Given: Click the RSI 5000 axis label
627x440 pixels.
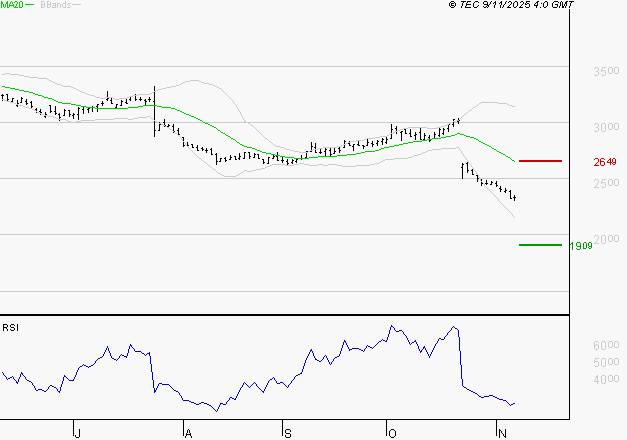Looking at the screenshot, I should click(x=606, y=362).
